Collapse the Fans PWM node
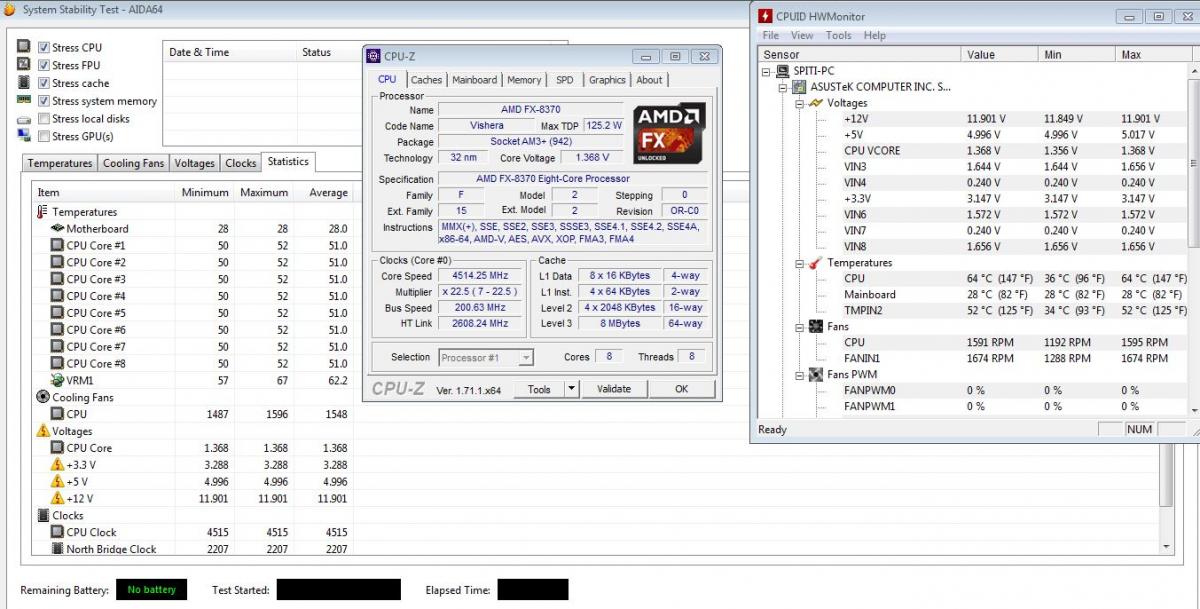The image size is (1200, 609). point(799,375)
